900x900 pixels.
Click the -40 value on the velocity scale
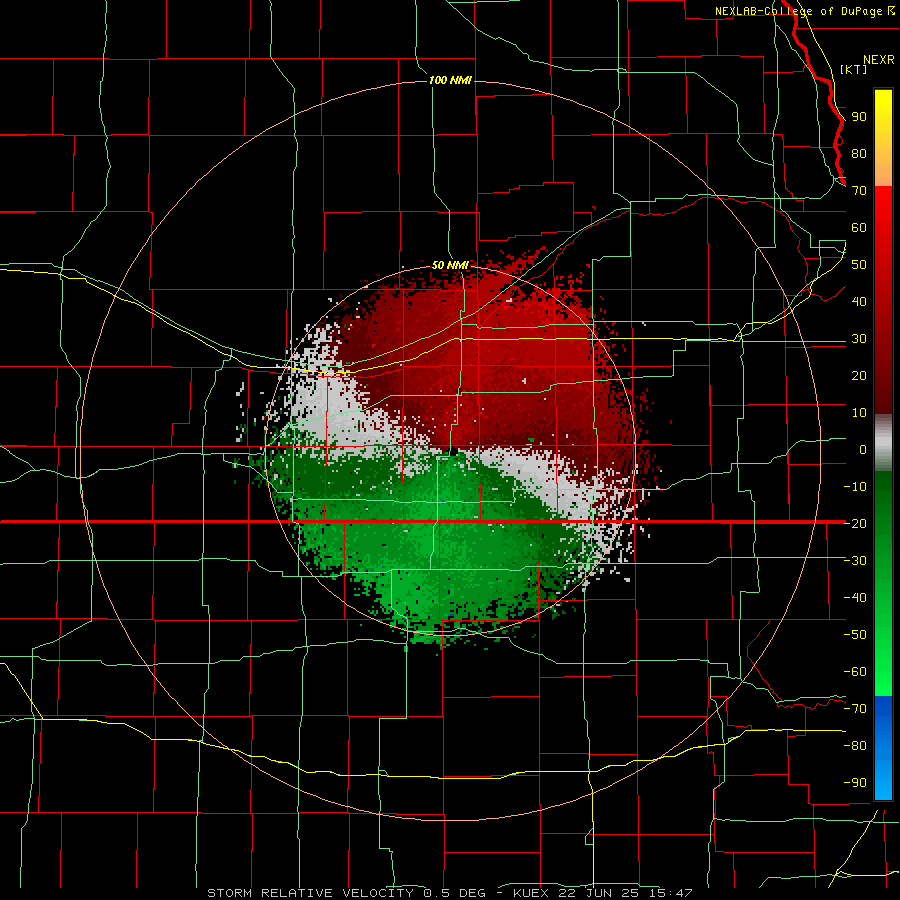[855, 598]
